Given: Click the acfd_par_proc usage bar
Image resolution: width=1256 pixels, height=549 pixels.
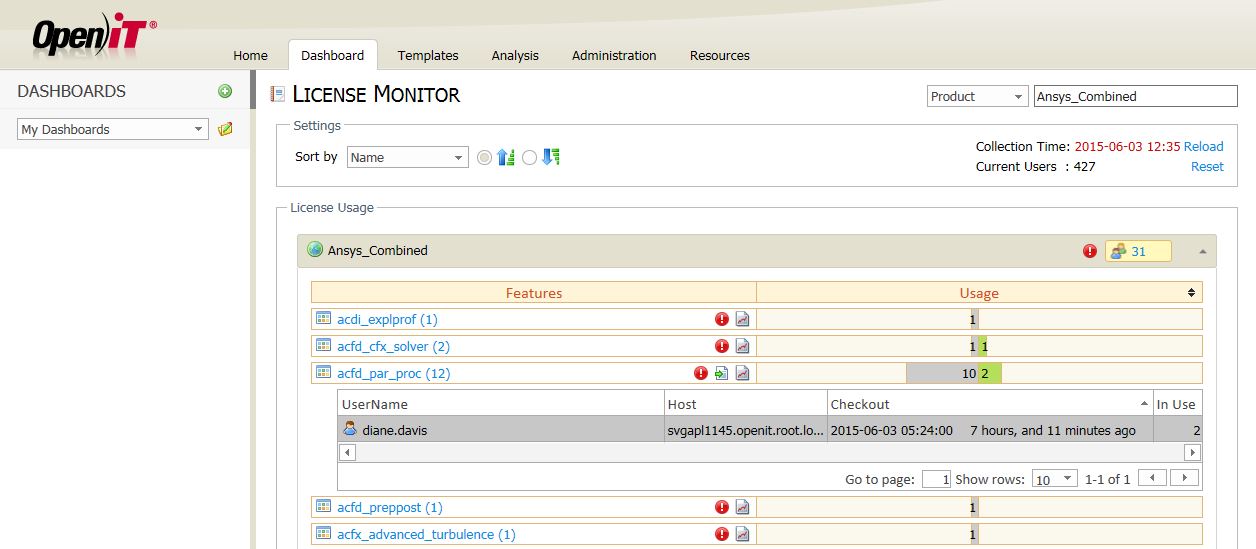Looking at the screenshot, I should point(954,373).
